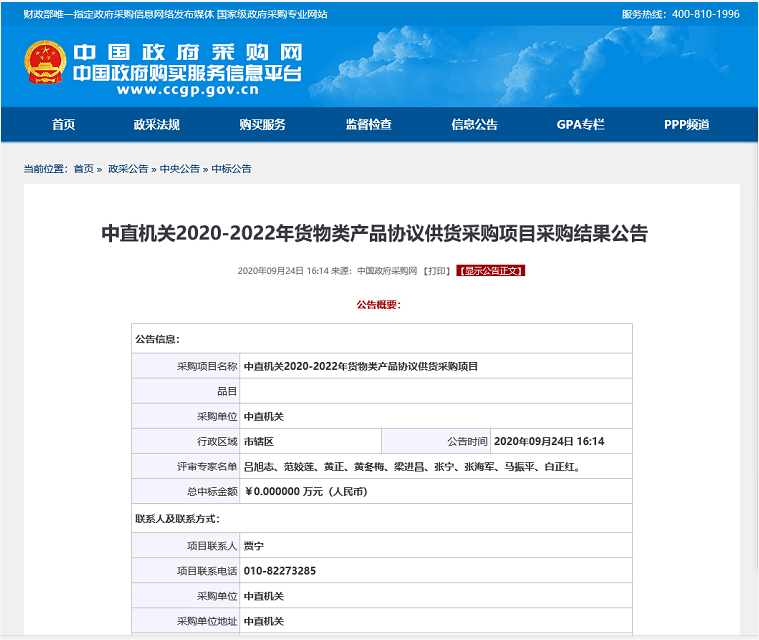Click the www.ccgp.gov.cn URL in the banner
This screenshot has height=640, width=759.
click(x=187, y=90)
